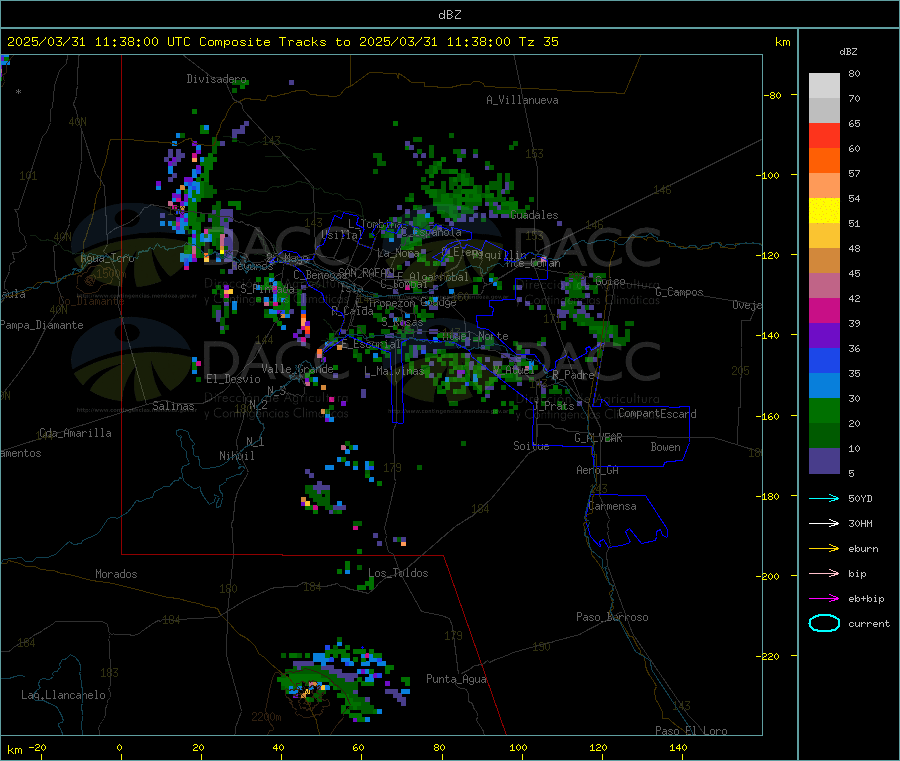The width and height of the screenshot is (900, 761).
Task: Select the dark orange swatch below red
Action: pos(824,161)
